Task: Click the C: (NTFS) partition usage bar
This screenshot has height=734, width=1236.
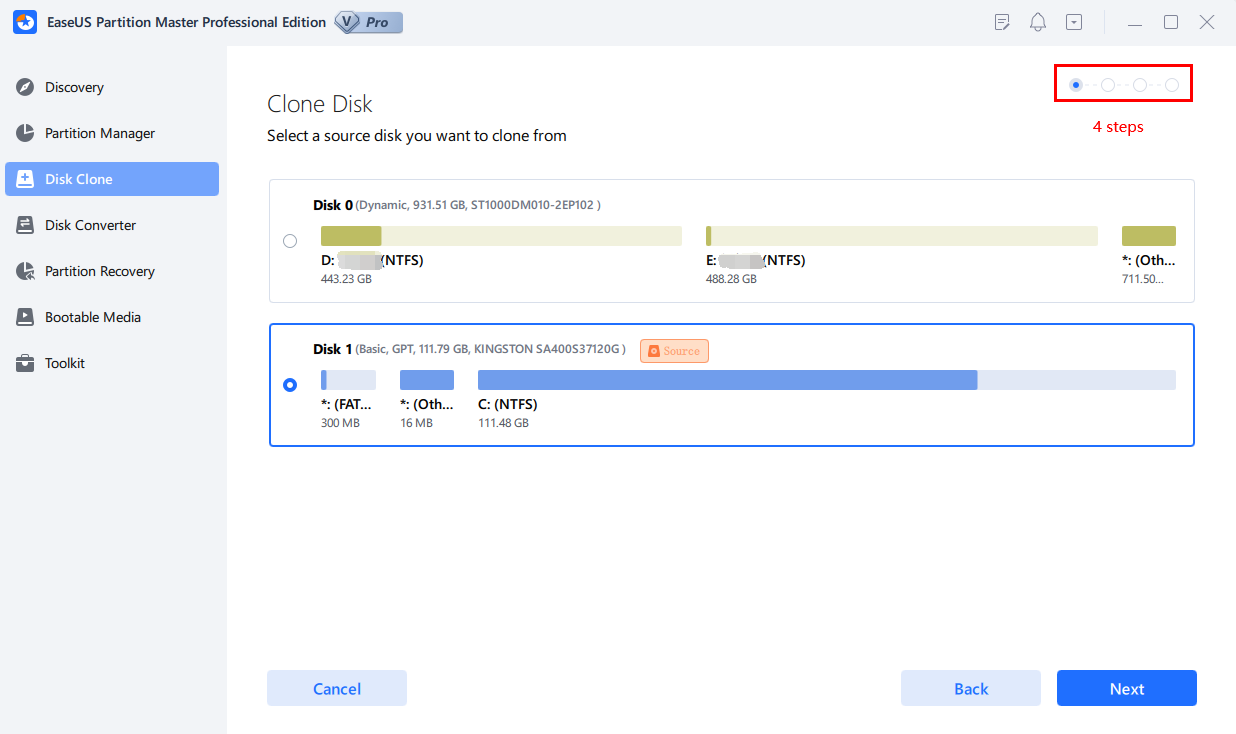Action: 826,380
